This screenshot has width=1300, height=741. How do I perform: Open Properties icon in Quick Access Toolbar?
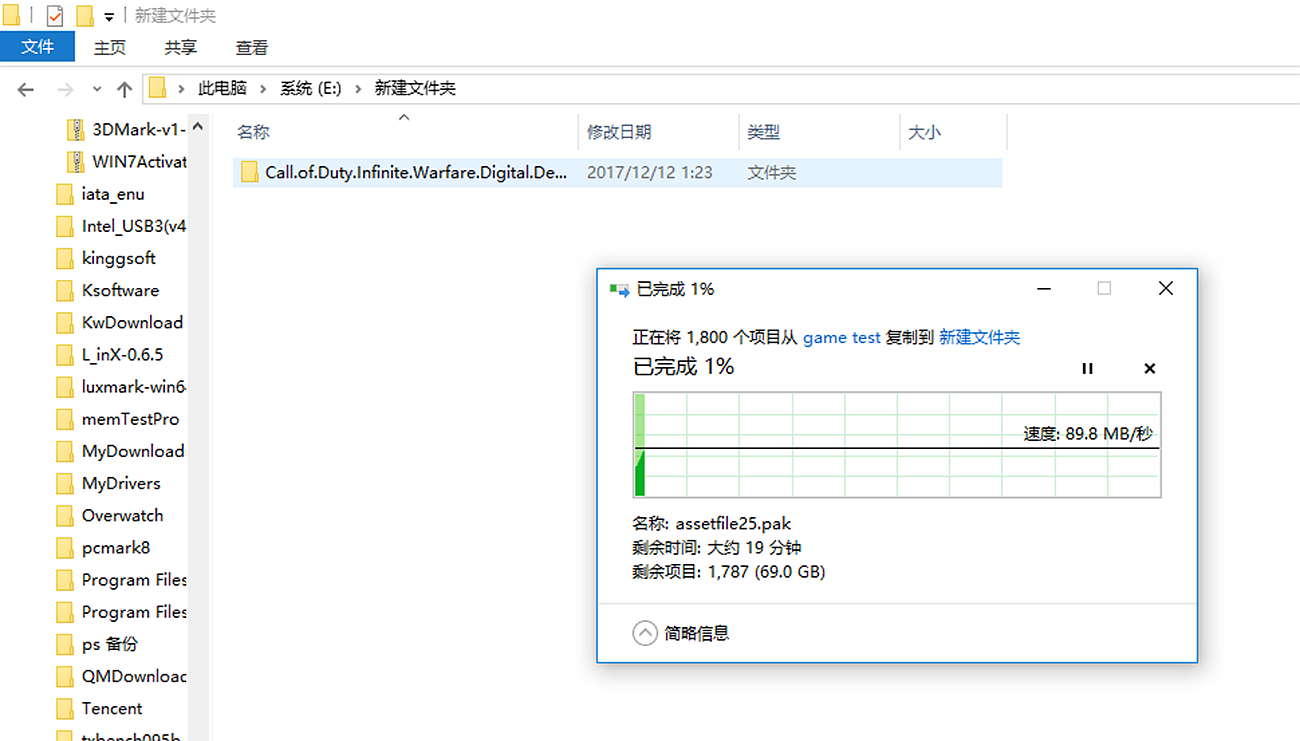55,14
